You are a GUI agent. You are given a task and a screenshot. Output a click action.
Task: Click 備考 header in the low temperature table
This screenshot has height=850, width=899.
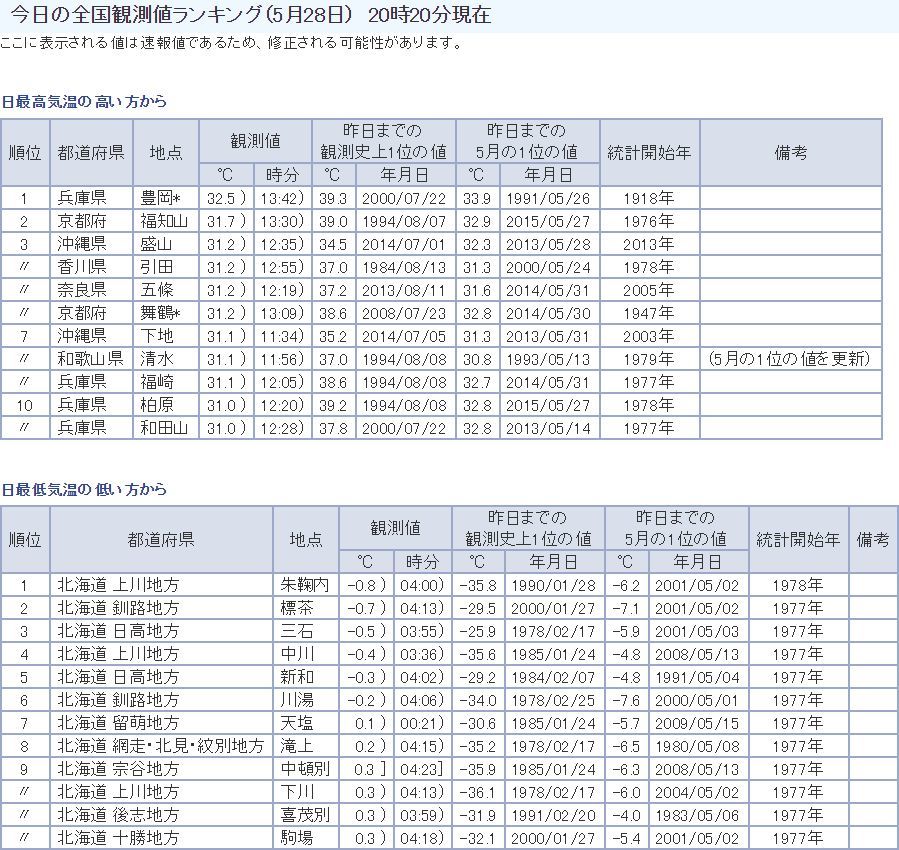click(x=872, y=539)
